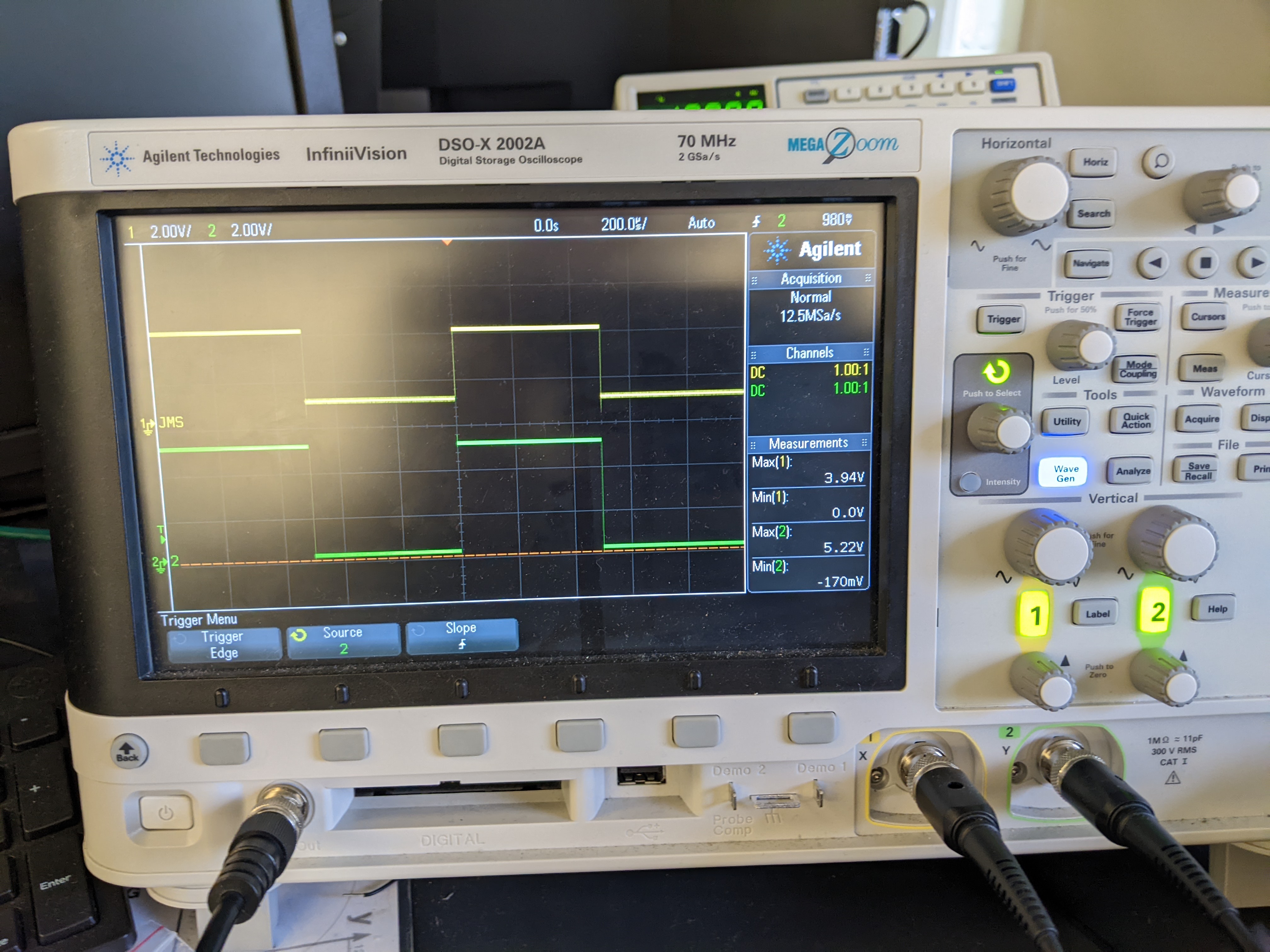Click the stop square navigation button
Viewport: 1270px width, 952px height.
tap(1205, 263)
